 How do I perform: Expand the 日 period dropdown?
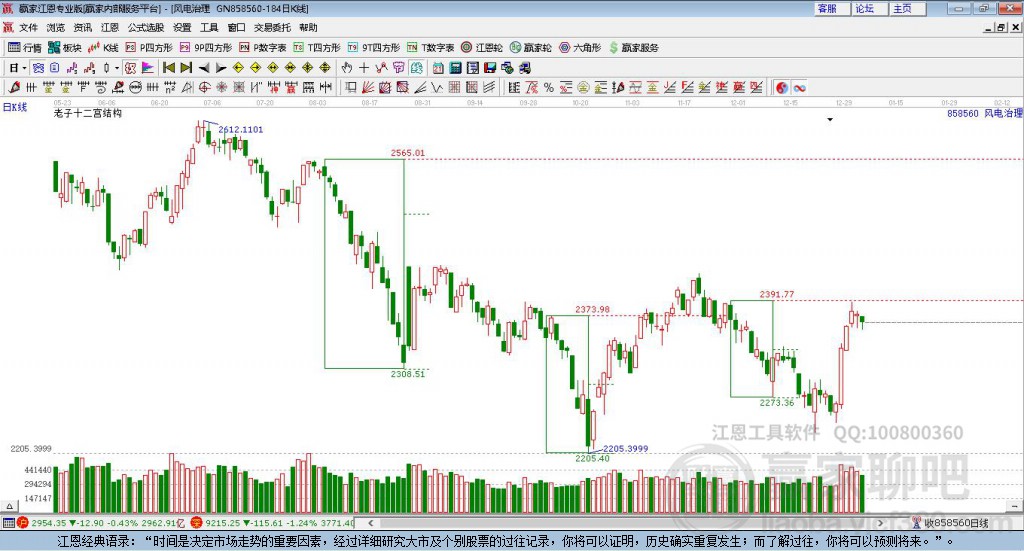point(24,68)
